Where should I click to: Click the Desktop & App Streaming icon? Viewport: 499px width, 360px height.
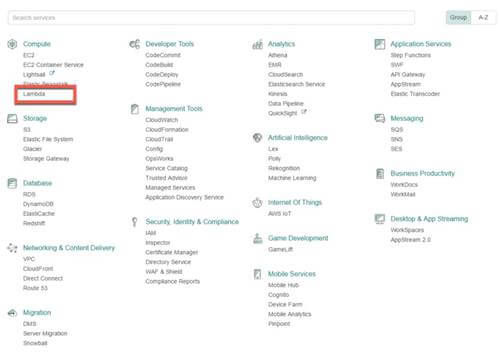coord(380,219)
